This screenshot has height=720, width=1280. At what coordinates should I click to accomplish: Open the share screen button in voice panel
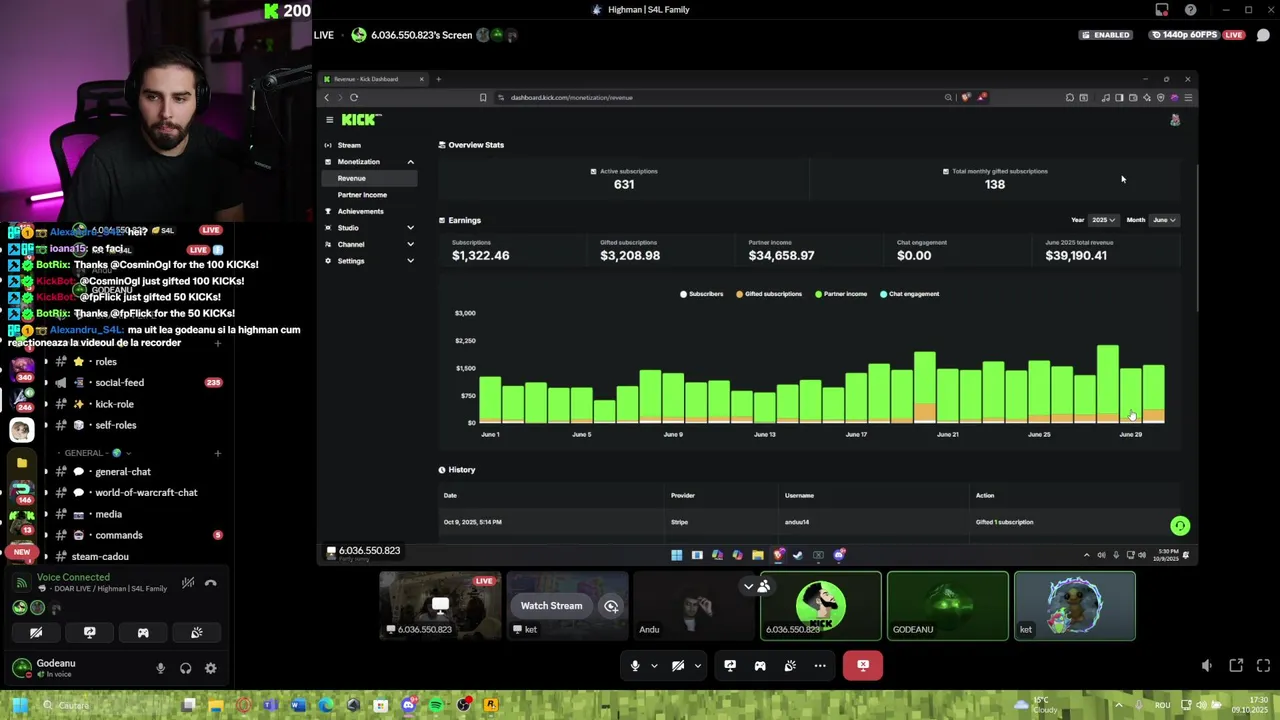pyautogui.click(x=90, y=632)
